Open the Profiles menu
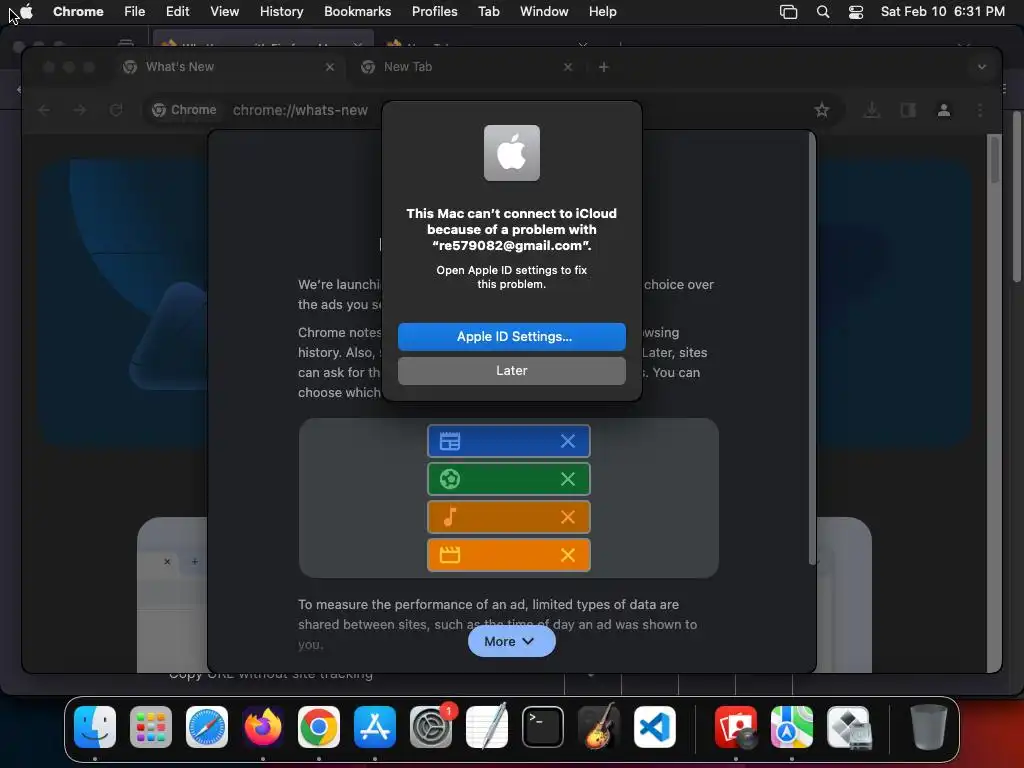This screenshot has height=768, width=1024. 434,11
